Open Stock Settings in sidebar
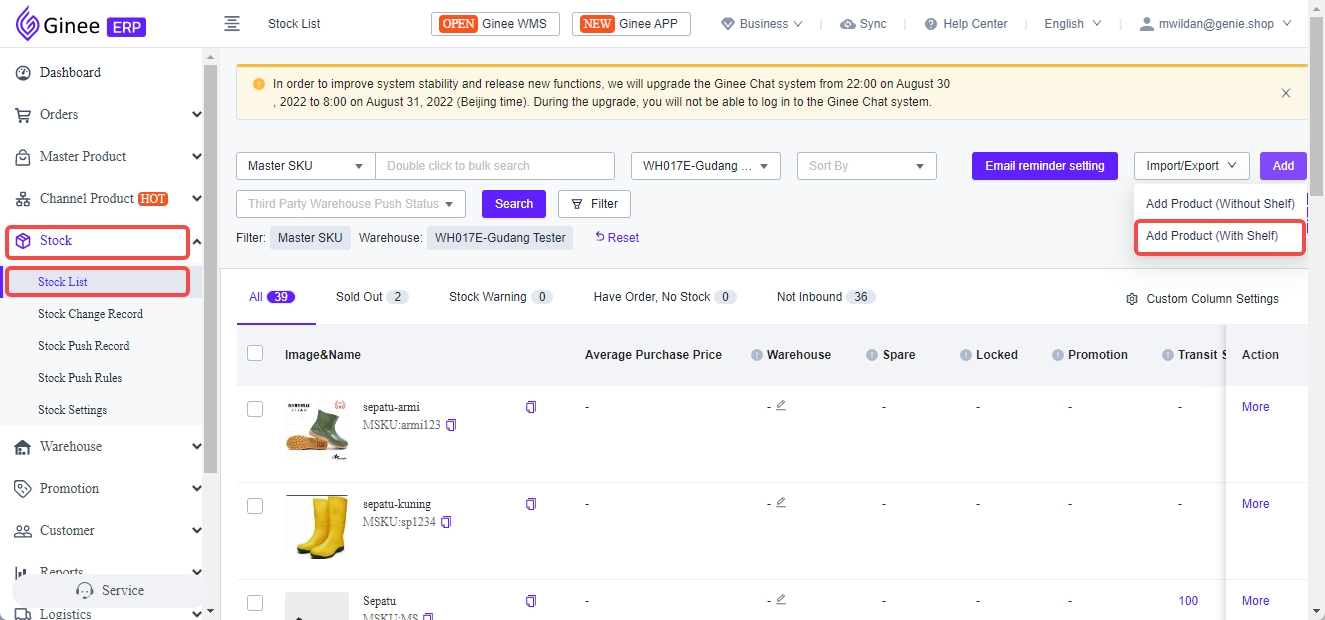The height and width of the screenshot is (620, 1325). (72, 410)
